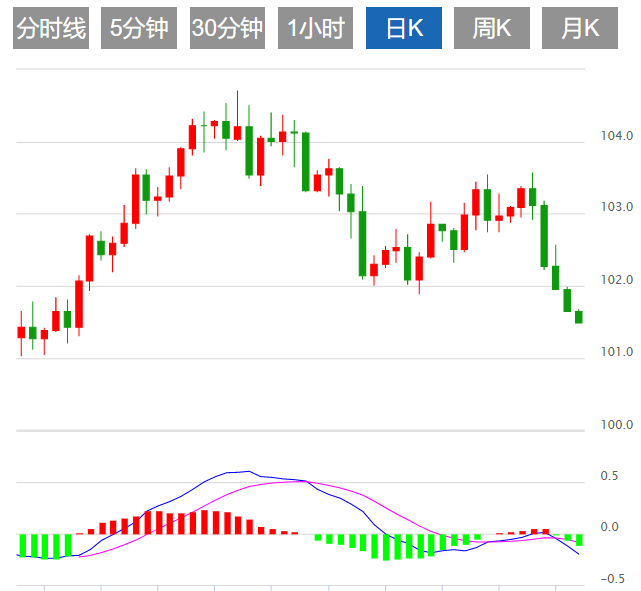This screenshot has width=641, height=591.
Task: Select the 30分钟 interval tab
Action: pyautogui.click(x=227, y=28)
